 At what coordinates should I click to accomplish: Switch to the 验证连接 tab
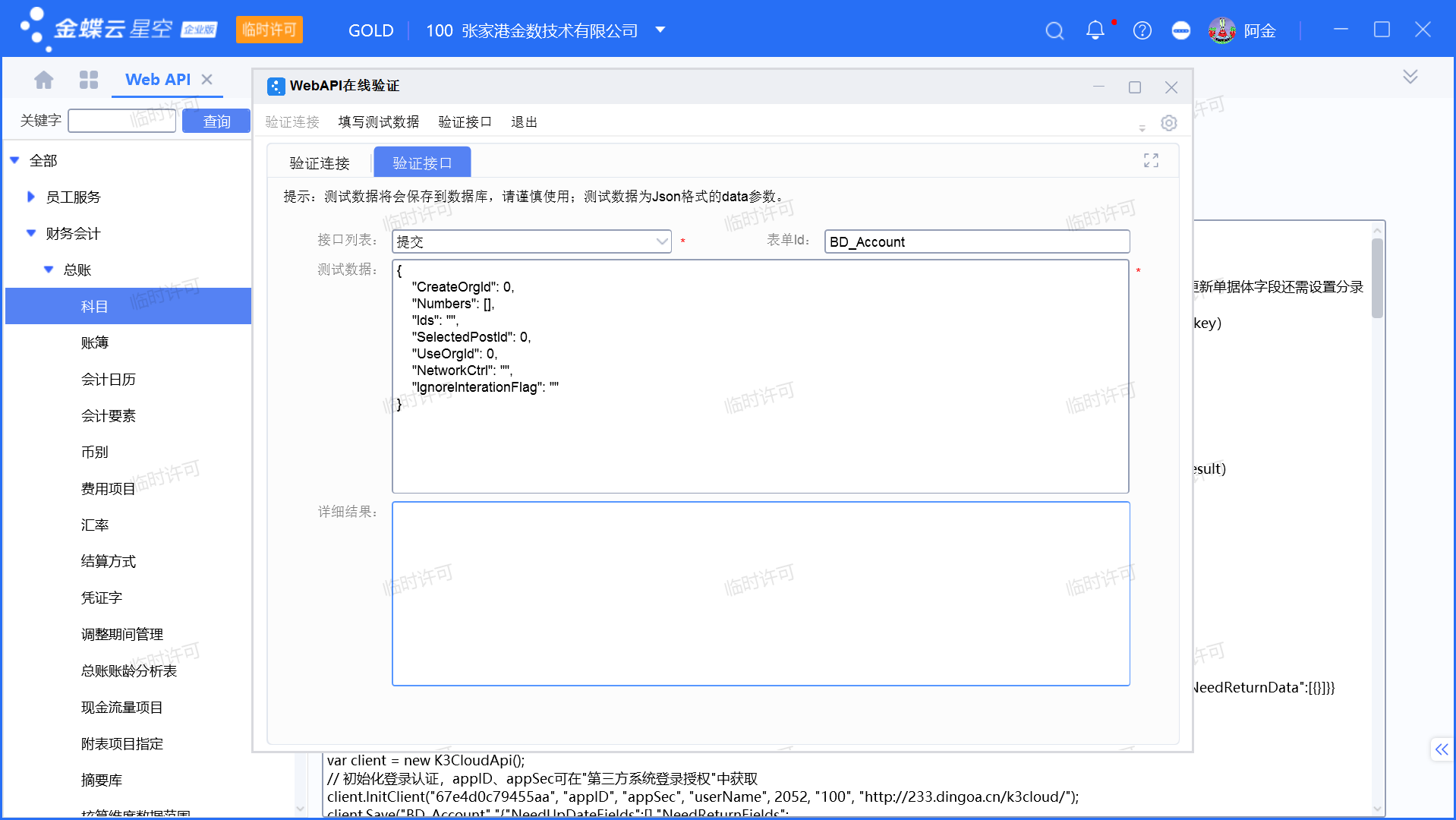pyautogui.click(x=320, y=163)
